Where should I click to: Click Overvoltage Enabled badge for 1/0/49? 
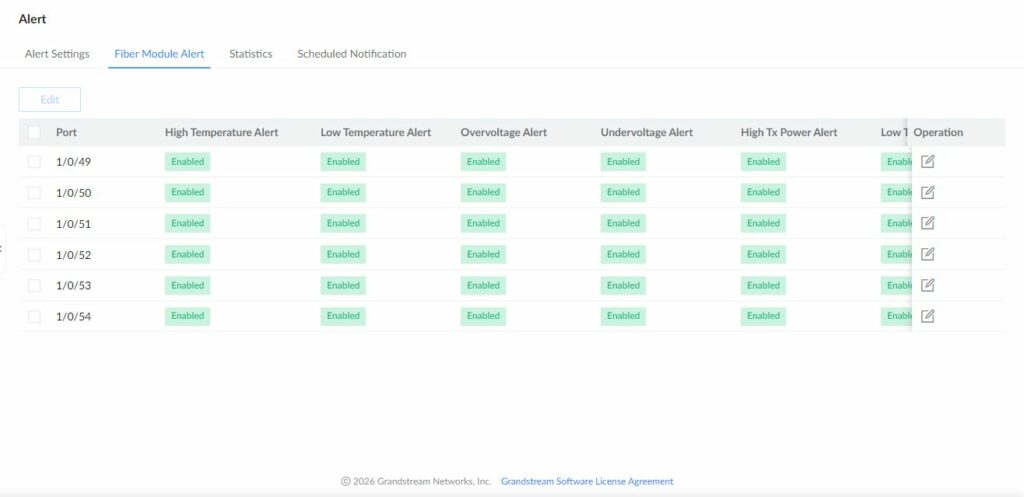click(483, 161)
